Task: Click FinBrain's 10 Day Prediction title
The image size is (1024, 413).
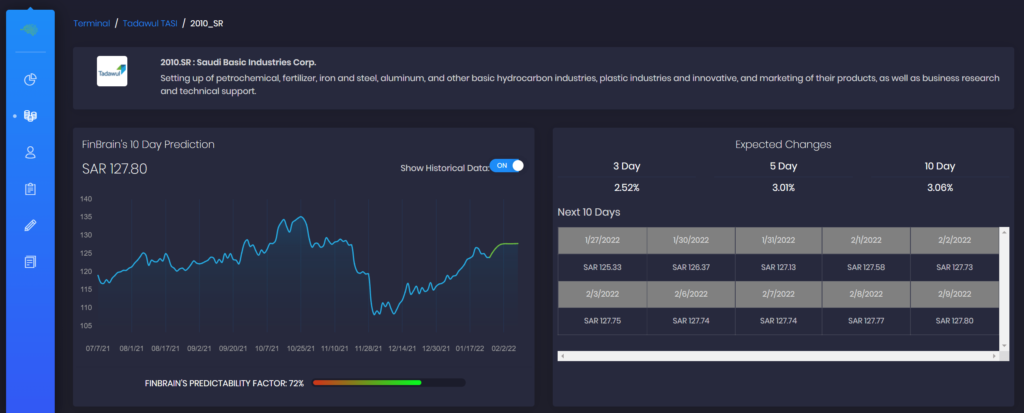Action: coord(148,144)
